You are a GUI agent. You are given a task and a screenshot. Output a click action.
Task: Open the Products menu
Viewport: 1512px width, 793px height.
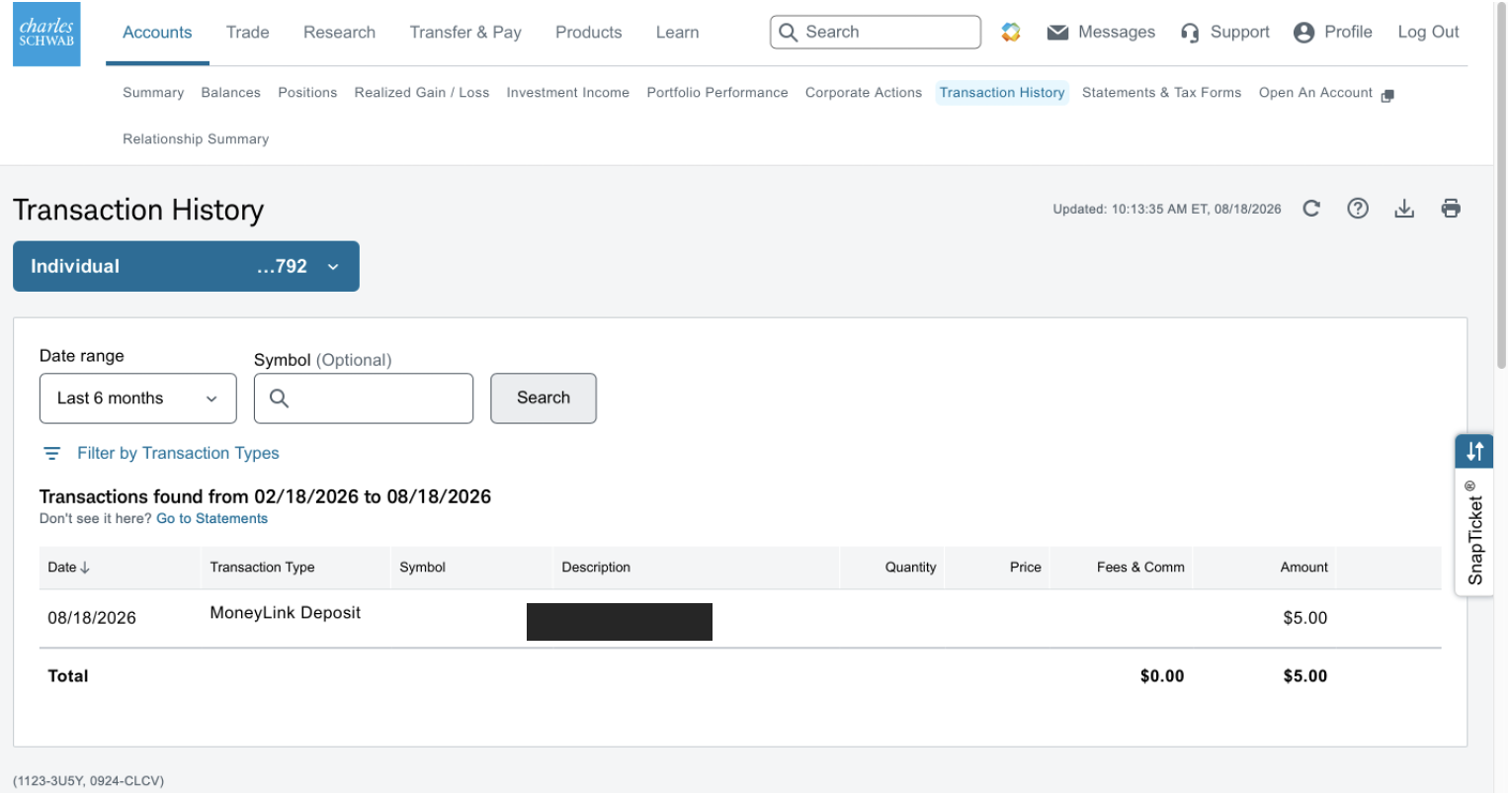click(x=589, y=33)
